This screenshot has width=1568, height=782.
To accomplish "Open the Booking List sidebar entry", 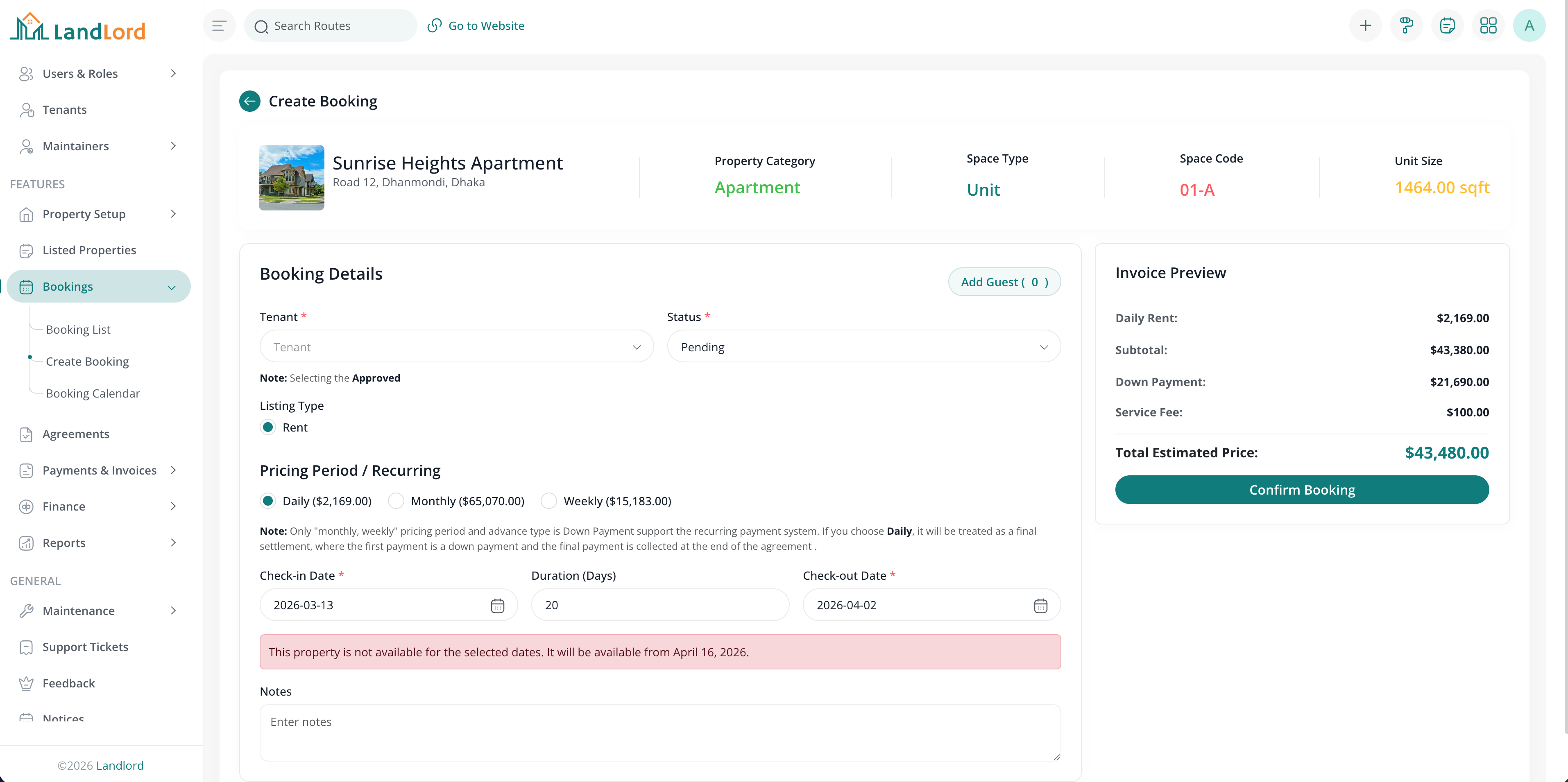I will pos(78,329).
